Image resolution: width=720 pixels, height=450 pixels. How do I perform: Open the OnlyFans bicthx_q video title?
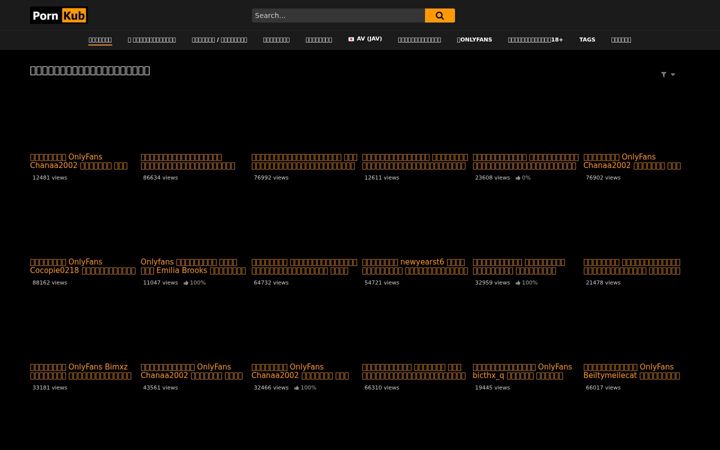click(x=523, y=371)
